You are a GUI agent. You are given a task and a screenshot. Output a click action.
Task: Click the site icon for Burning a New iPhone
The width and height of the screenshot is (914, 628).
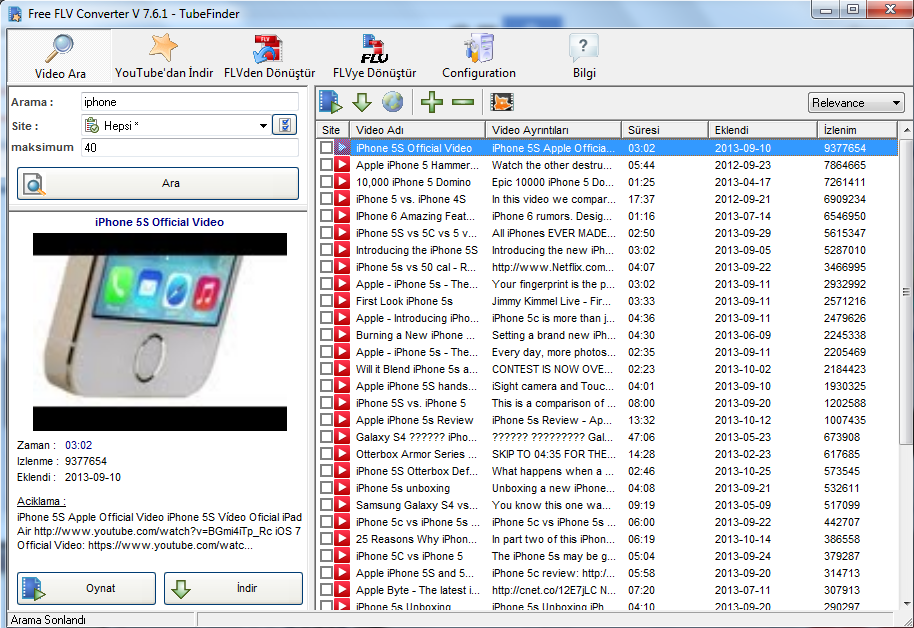[x=342, y=335]
